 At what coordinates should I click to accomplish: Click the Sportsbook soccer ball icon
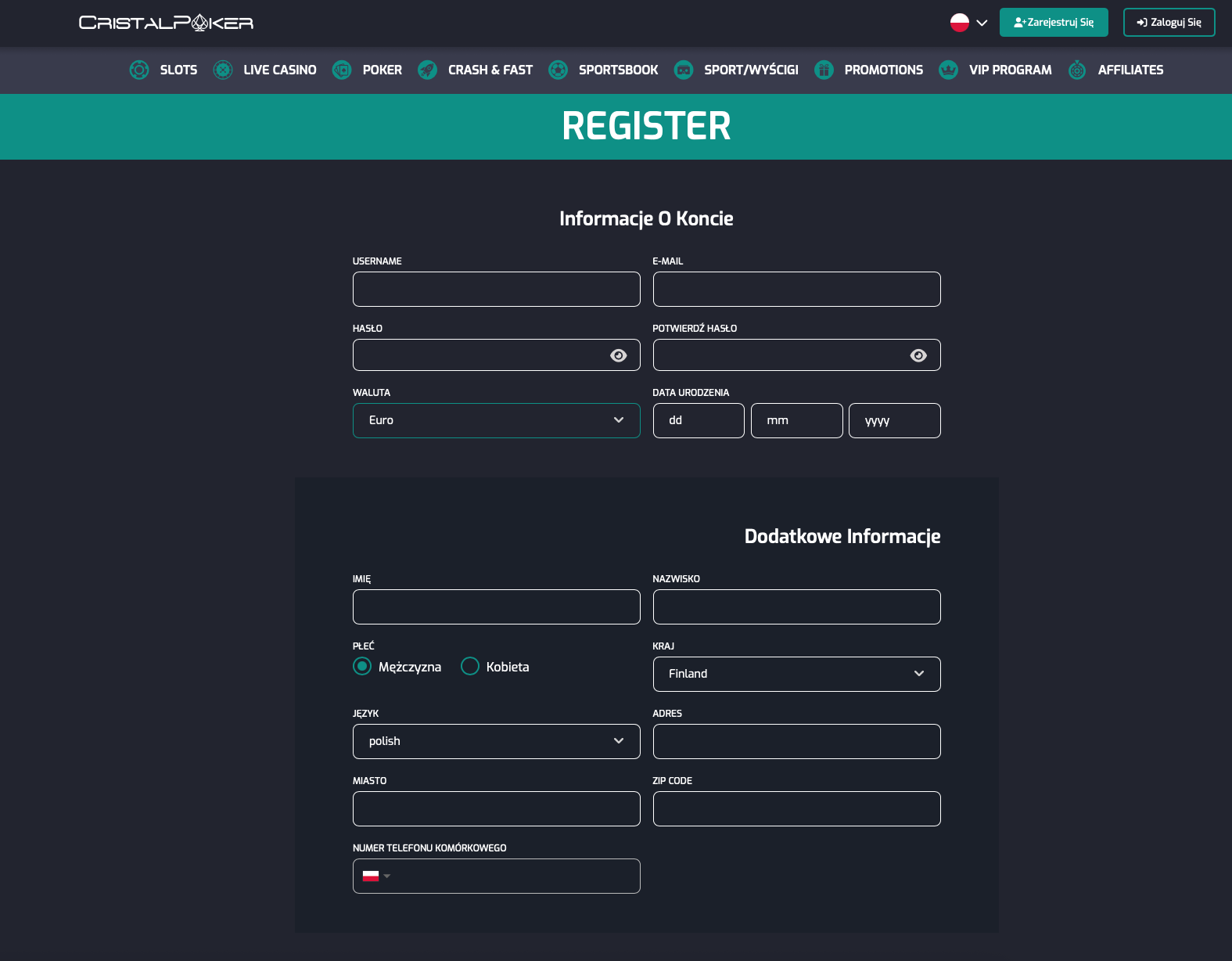[558, 70]
